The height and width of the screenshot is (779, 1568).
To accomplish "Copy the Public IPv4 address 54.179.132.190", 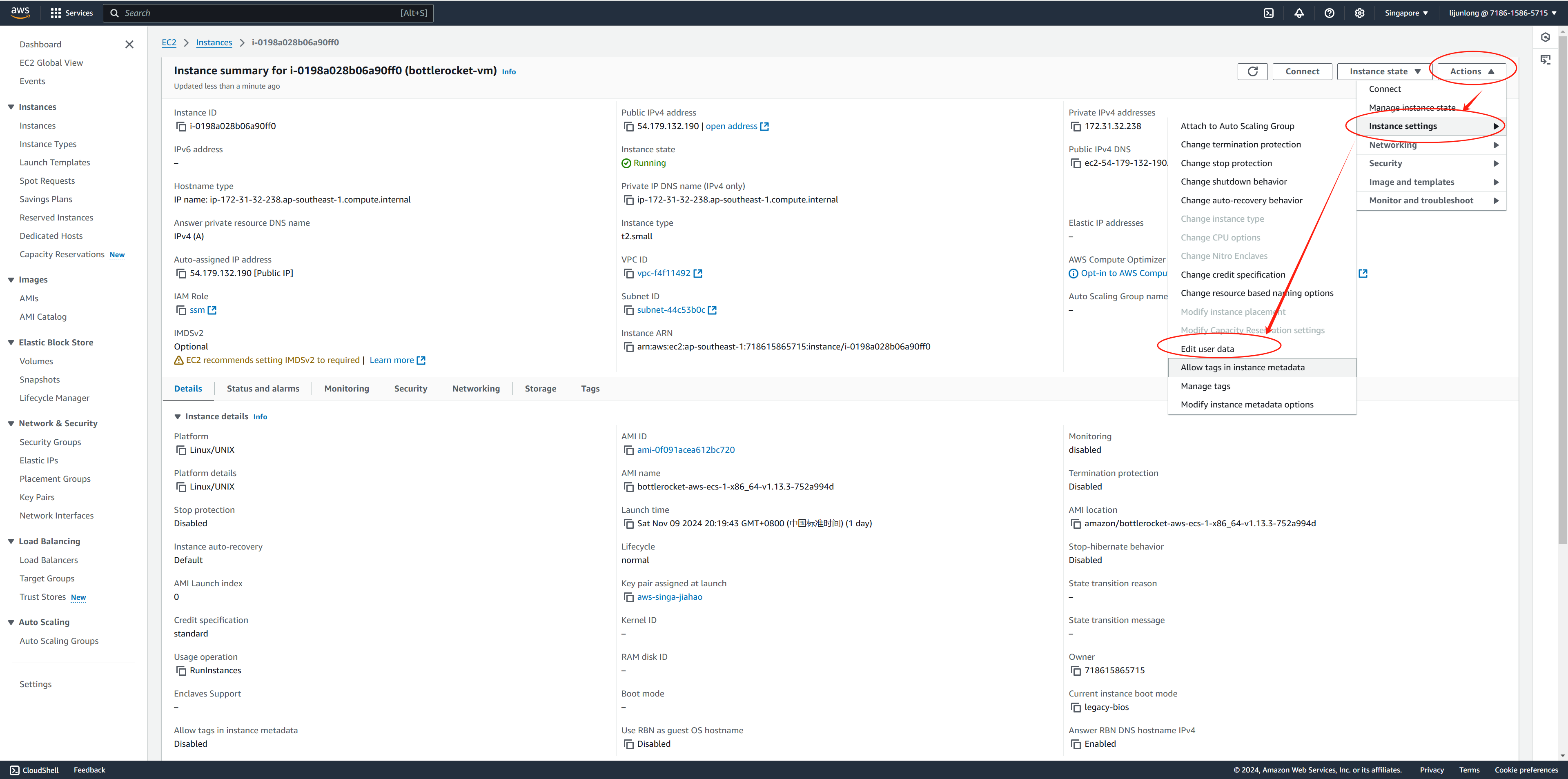I will coord(628,127).
